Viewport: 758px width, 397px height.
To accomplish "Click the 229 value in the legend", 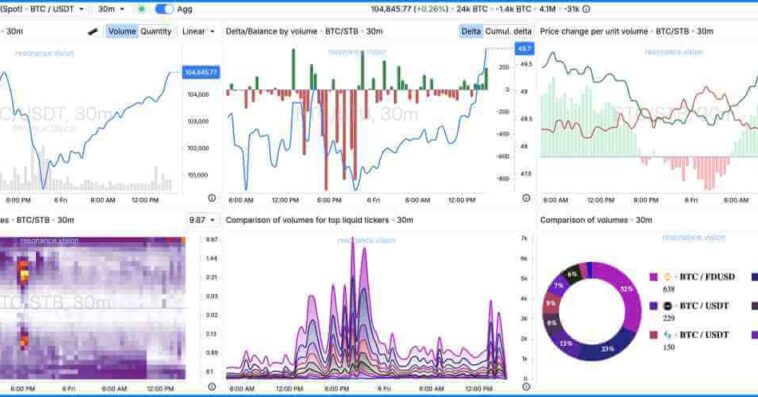I will coord(669,318).
